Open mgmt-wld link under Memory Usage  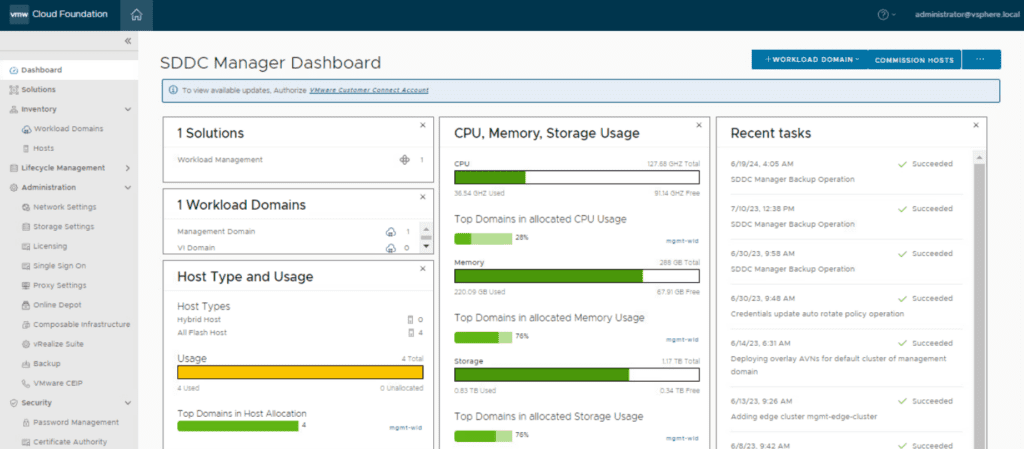[x=682, y=339]
